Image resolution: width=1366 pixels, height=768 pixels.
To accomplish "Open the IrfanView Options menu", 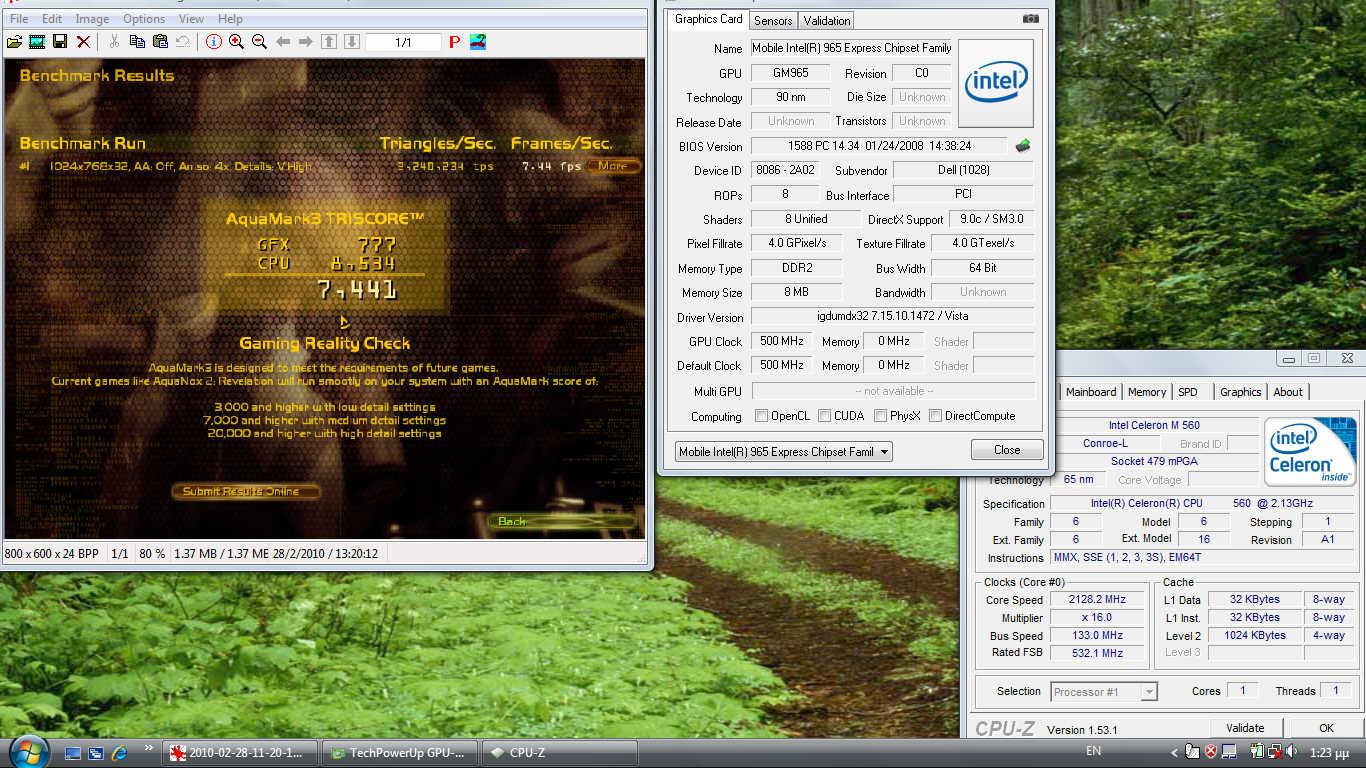I will [x=144, y=19].
